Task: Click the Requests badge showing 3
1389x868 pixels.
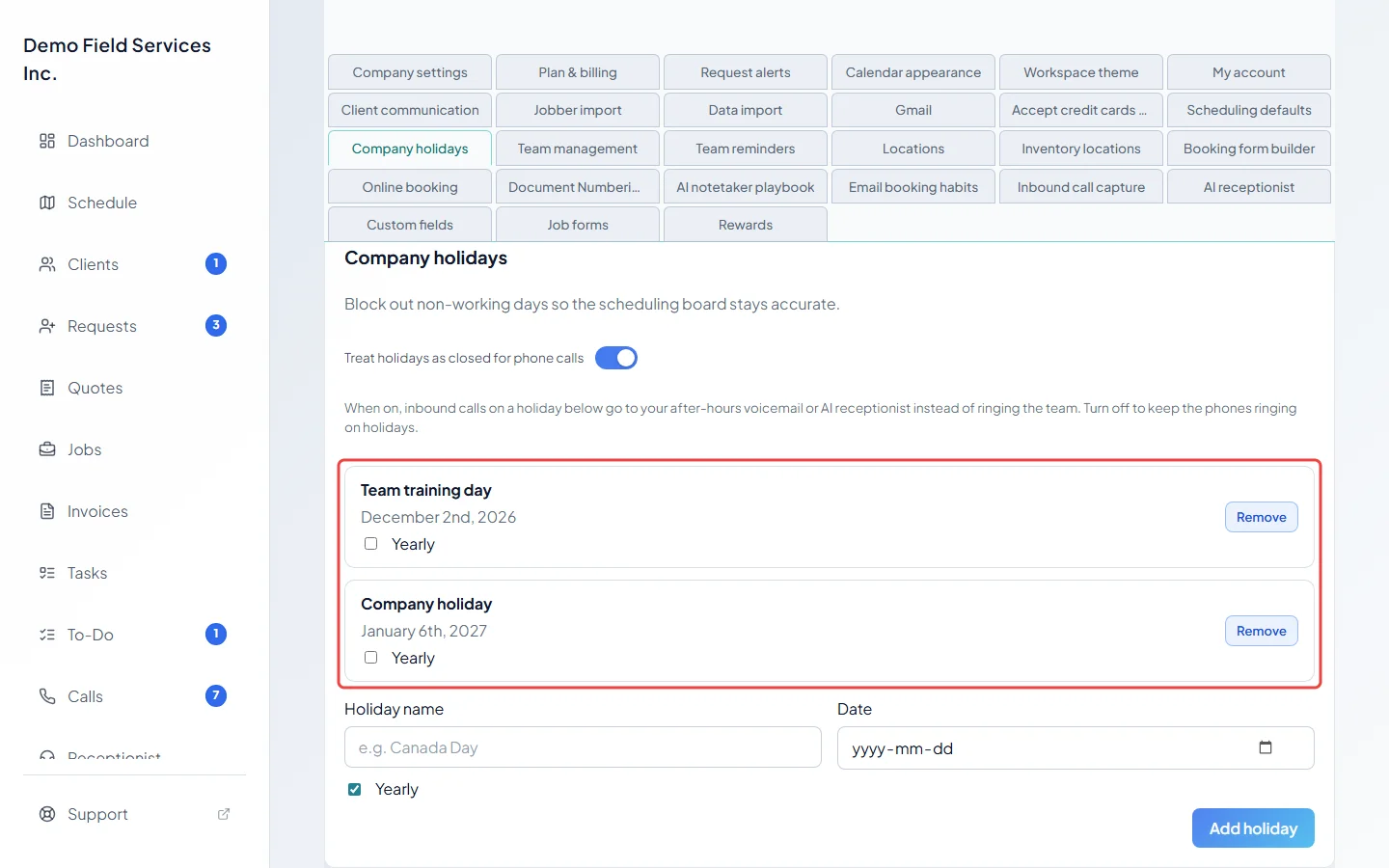Action: (216, 326)
